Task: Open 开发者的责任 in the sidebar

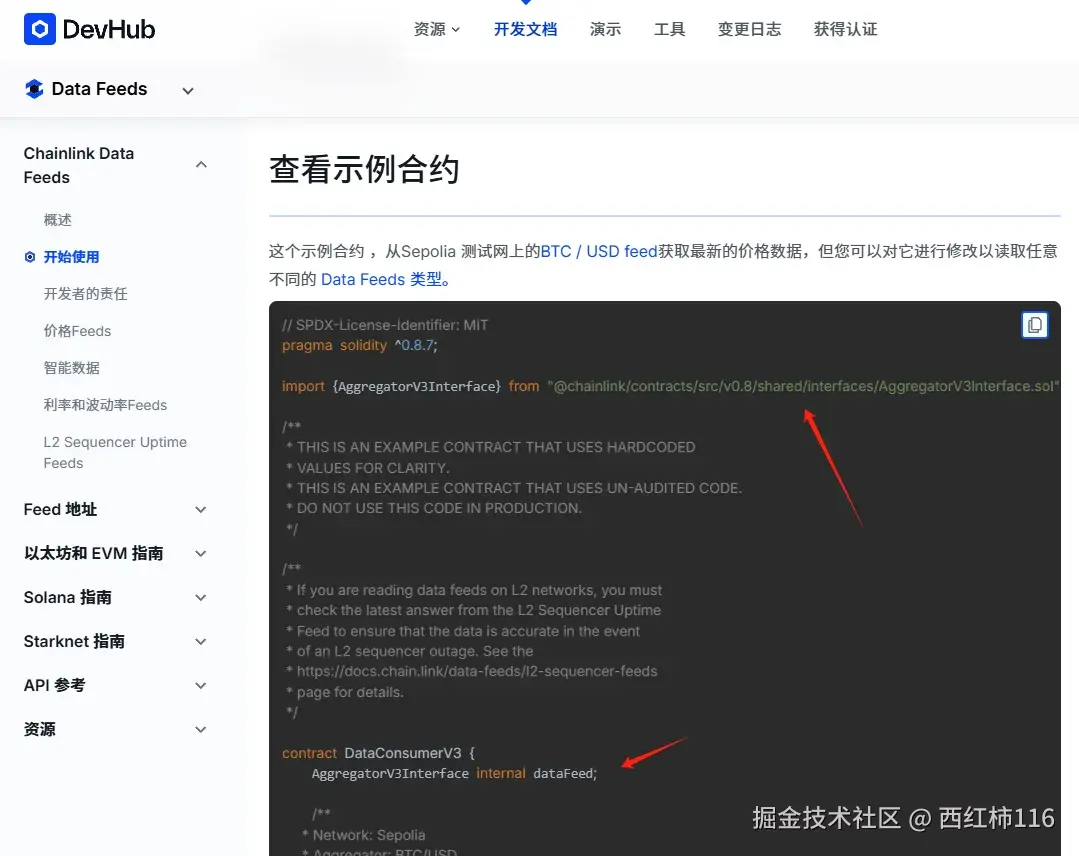Action: click(85, 294)
